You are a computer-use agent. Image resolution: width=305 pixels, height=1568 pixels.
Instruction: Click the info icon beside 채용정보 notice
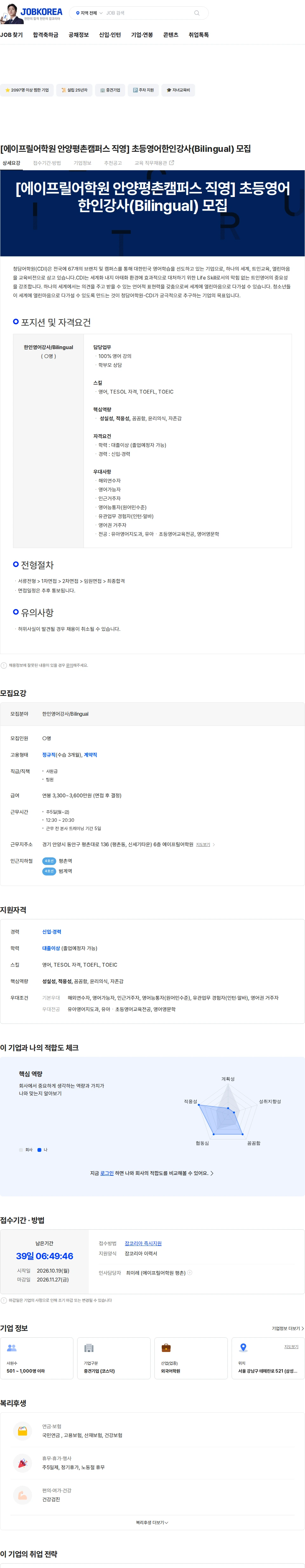click(x=3, y=665)
